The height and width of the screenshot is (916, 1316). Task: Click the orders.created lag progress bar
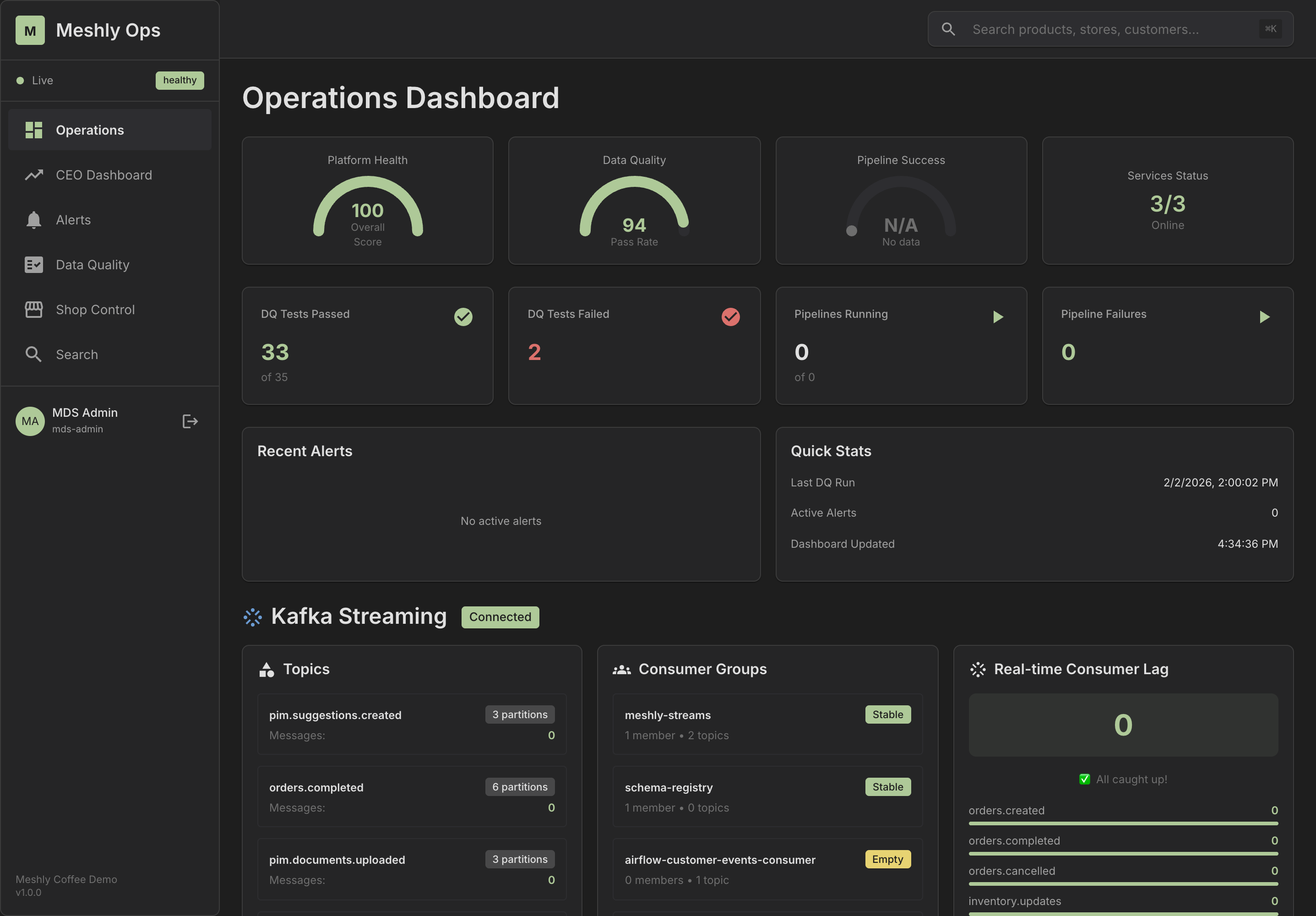tap(1122, 824)
